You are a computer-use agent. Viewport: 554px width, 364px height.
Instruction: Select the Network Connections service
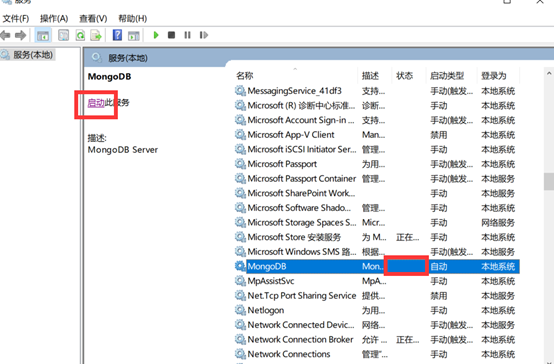377,354
